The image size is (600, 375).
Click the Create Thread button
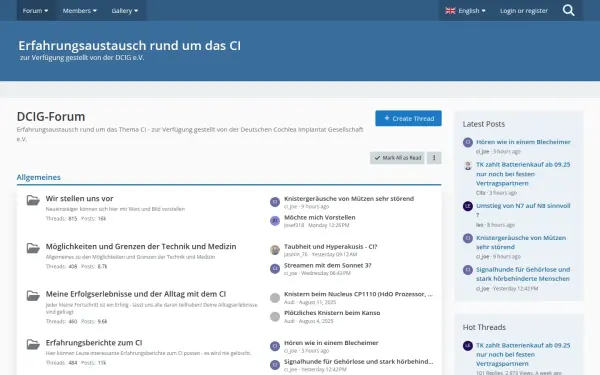tap(408, 118)
